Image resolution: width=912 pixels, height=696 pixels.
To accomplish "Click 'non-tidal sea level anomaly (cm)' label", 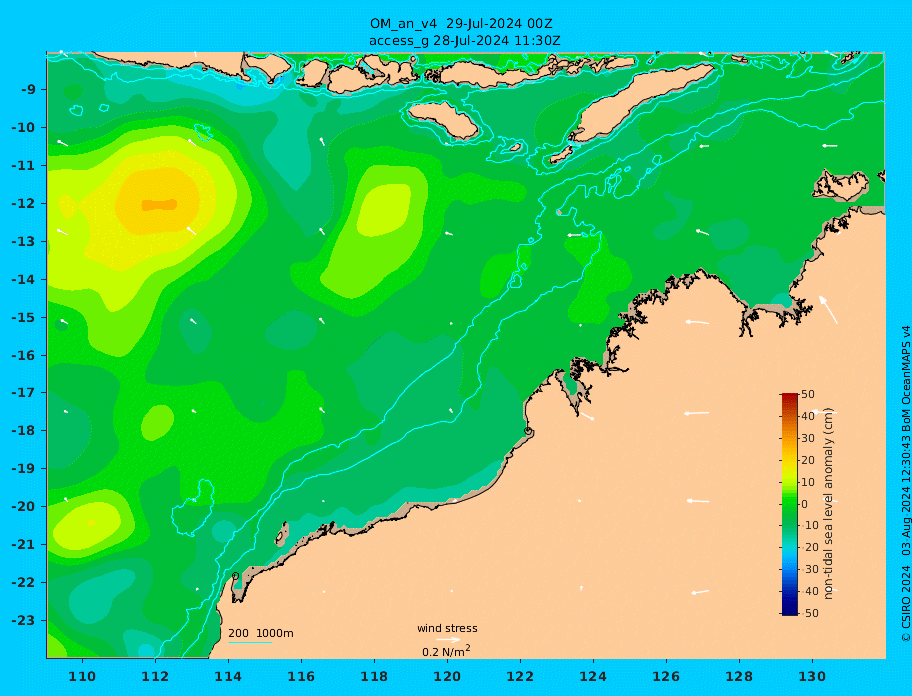I will click(x=829, y=504).
